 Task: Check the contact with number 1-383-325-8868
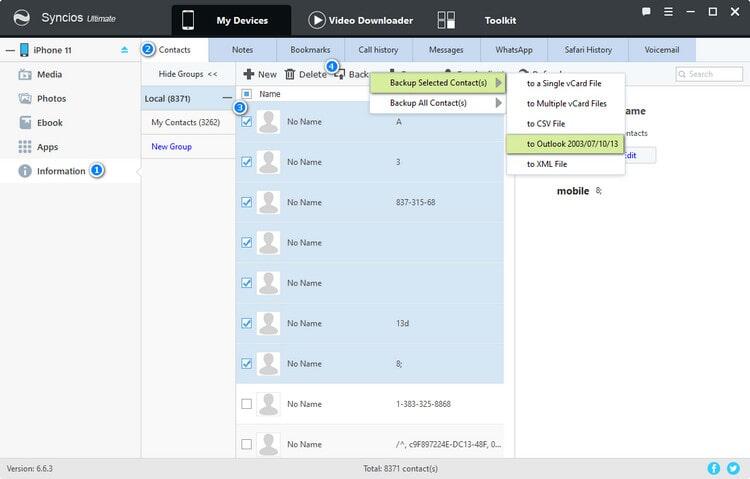coord(247,404)
